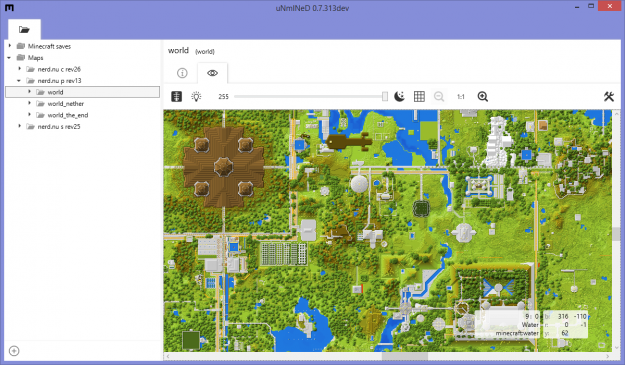Switch to the eye map view tab

[x=212, y=73]
